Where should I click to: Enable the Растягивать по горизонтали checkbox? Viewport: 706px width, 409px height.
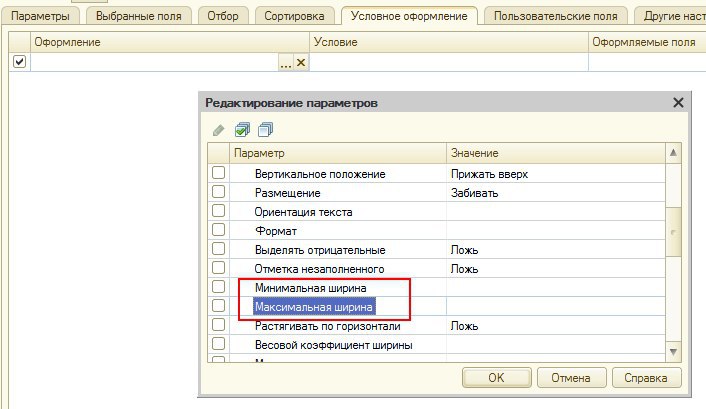click(218, 324)
